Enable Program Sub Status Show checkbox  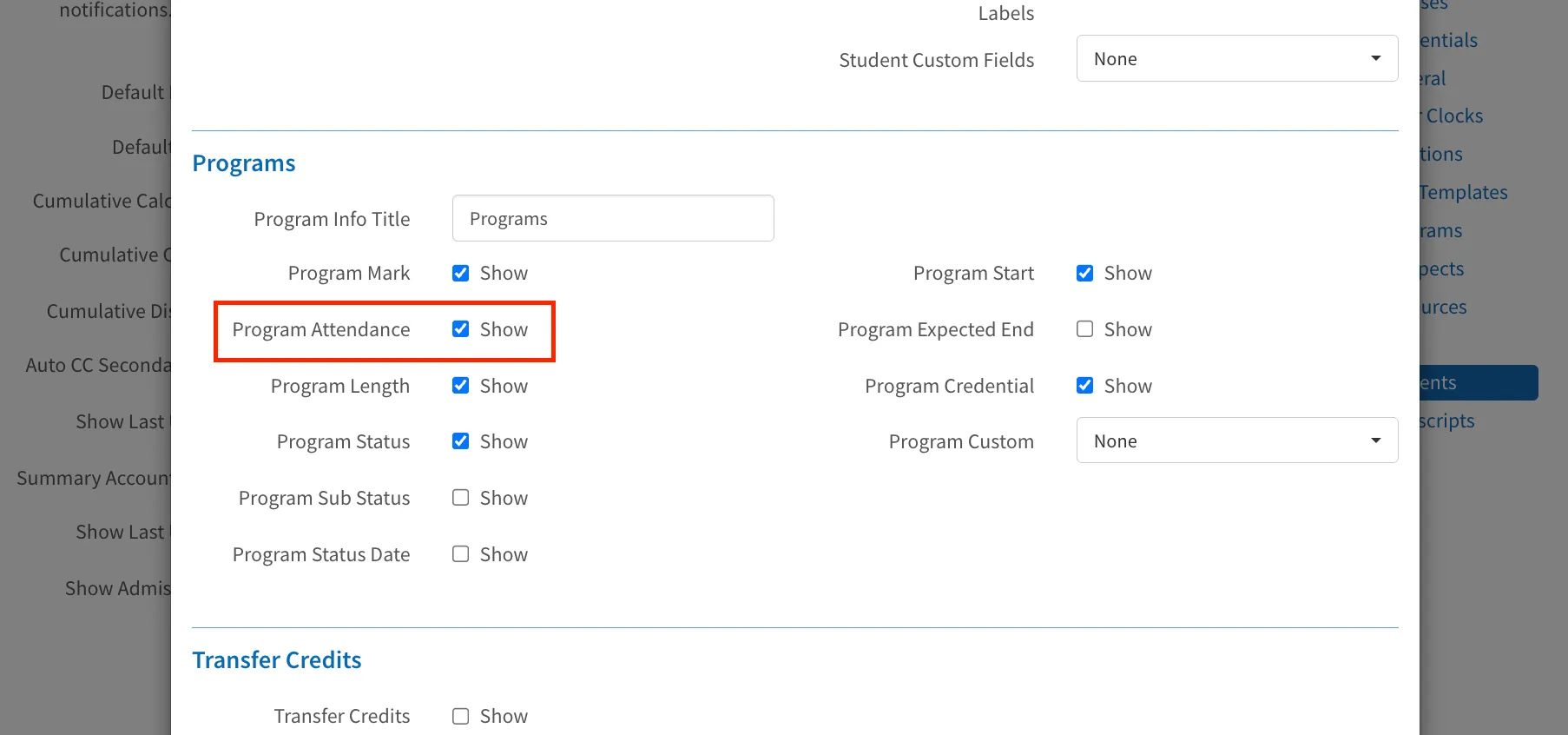(460, 498)
